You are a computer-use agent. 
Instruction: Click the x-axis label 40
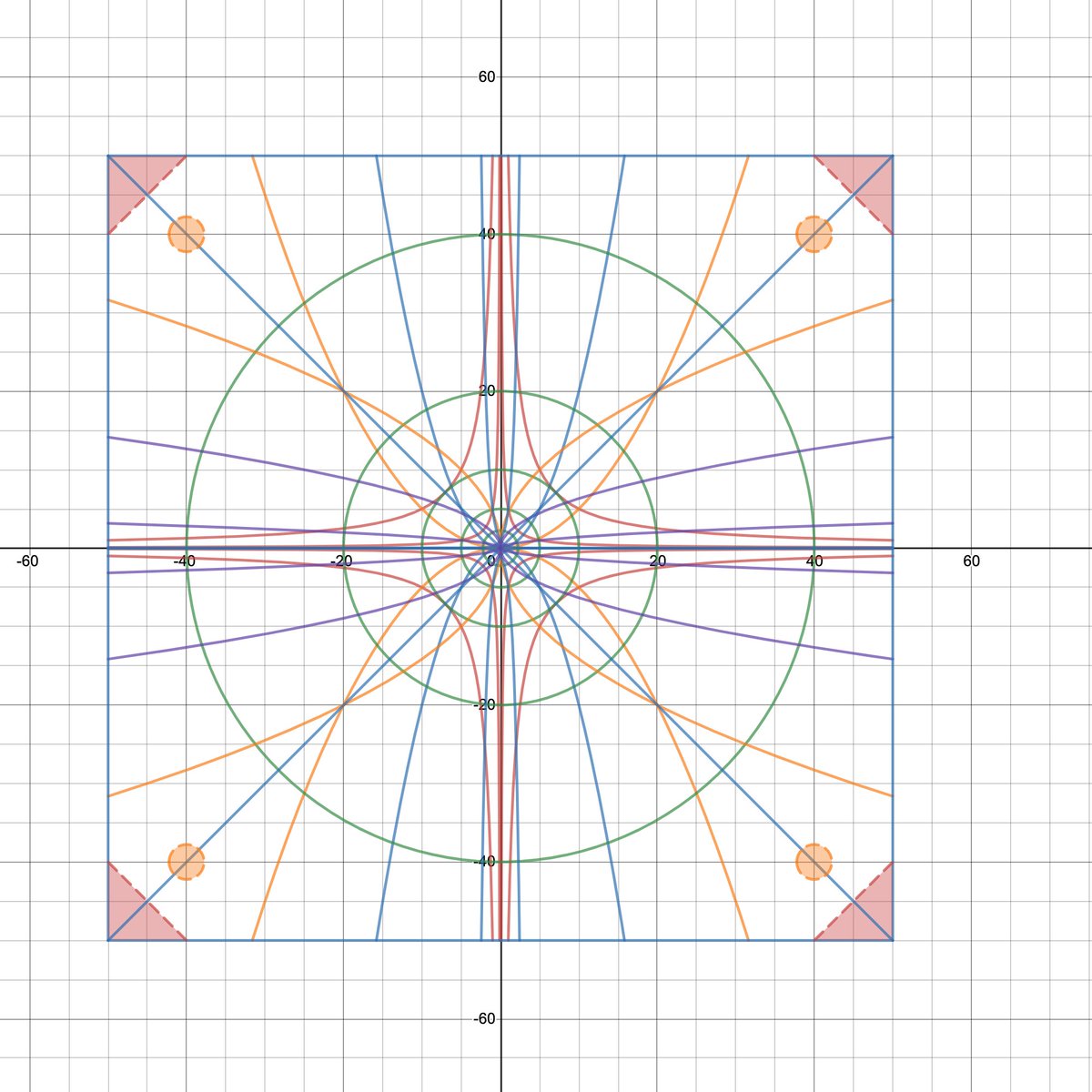pos(814,561)
